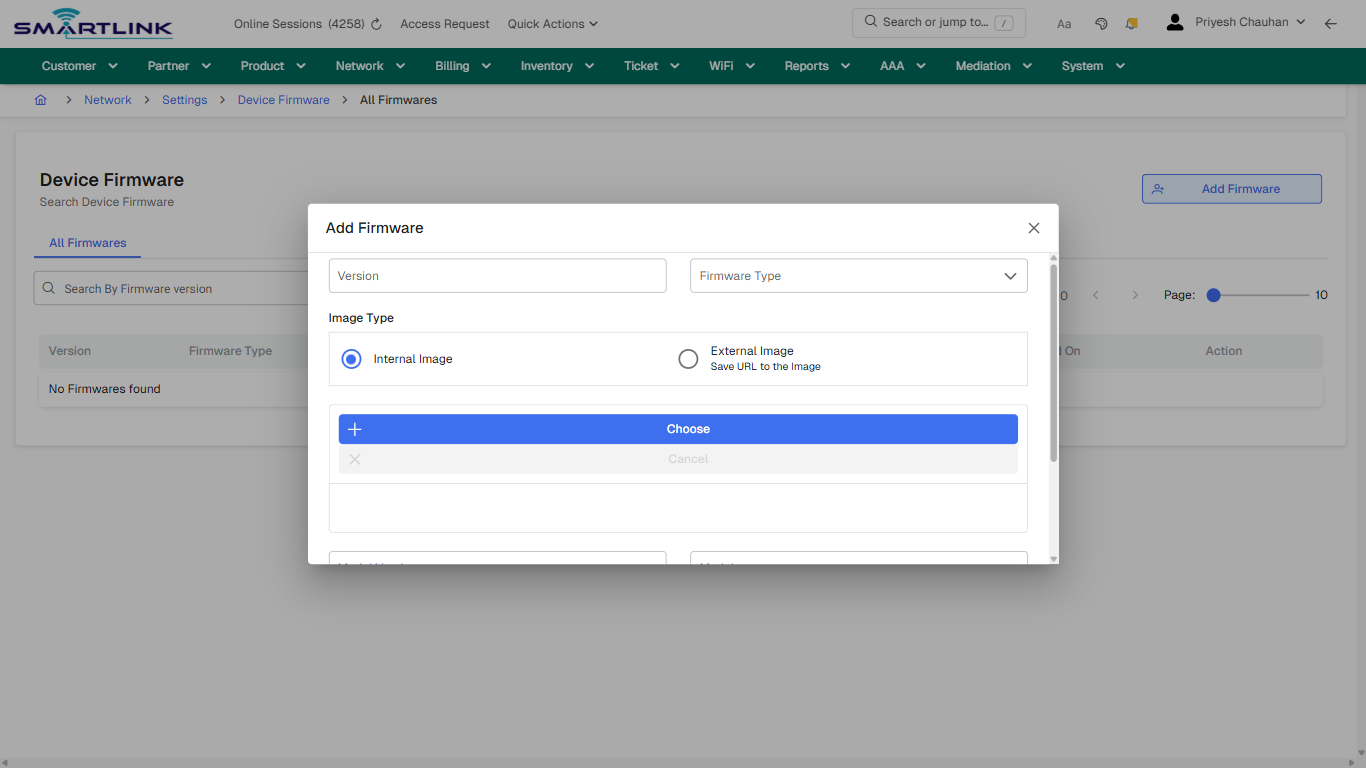Open the theme switcher icon in the header

tap(1101, 23)
